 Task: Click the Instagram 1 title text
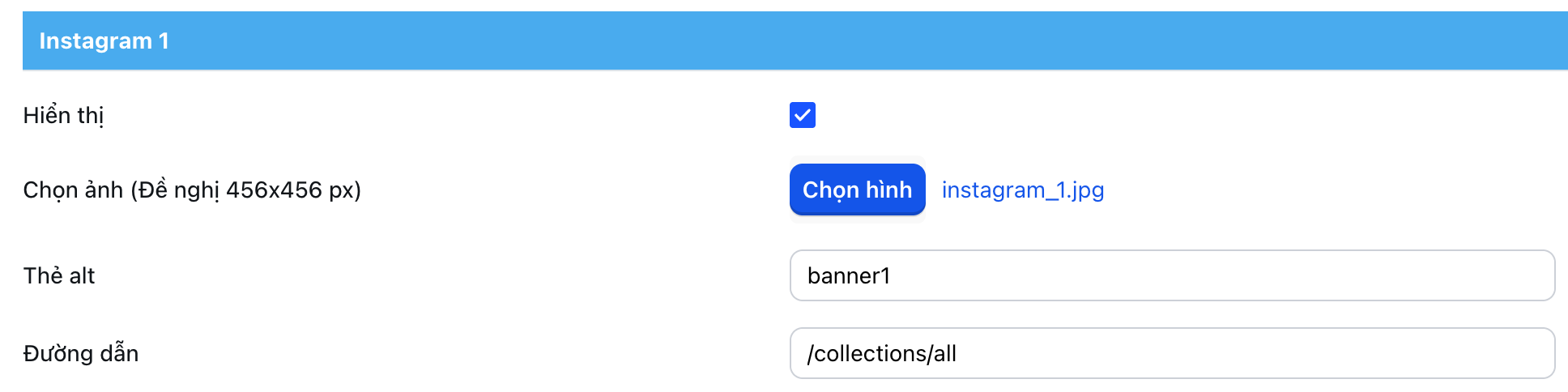tap(104, 40)
